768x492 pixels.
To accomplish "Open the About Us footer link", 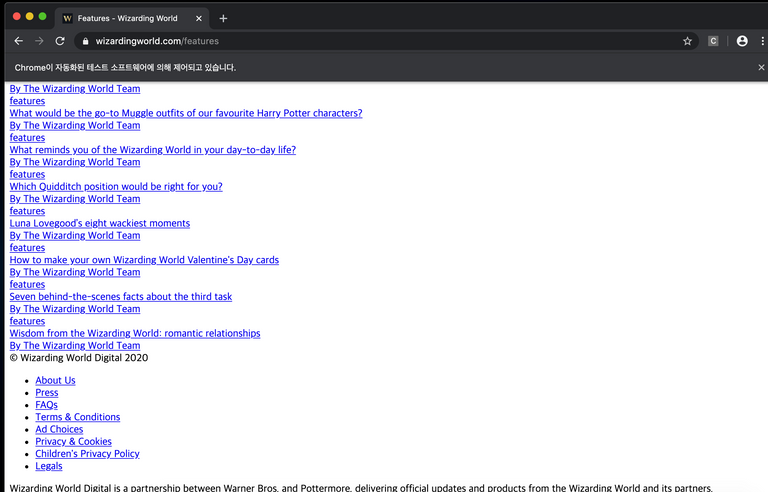I will (55, 381).
